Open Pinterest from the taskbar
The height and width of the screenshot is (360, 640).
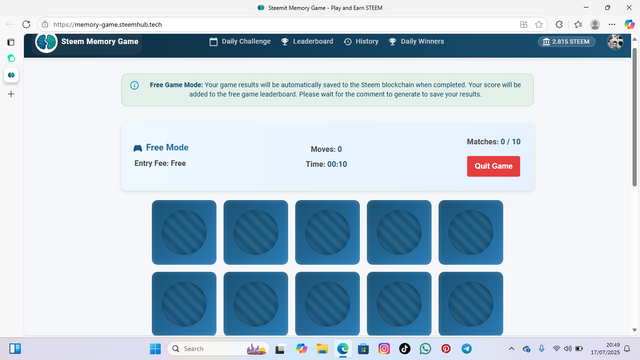[446, 349]
